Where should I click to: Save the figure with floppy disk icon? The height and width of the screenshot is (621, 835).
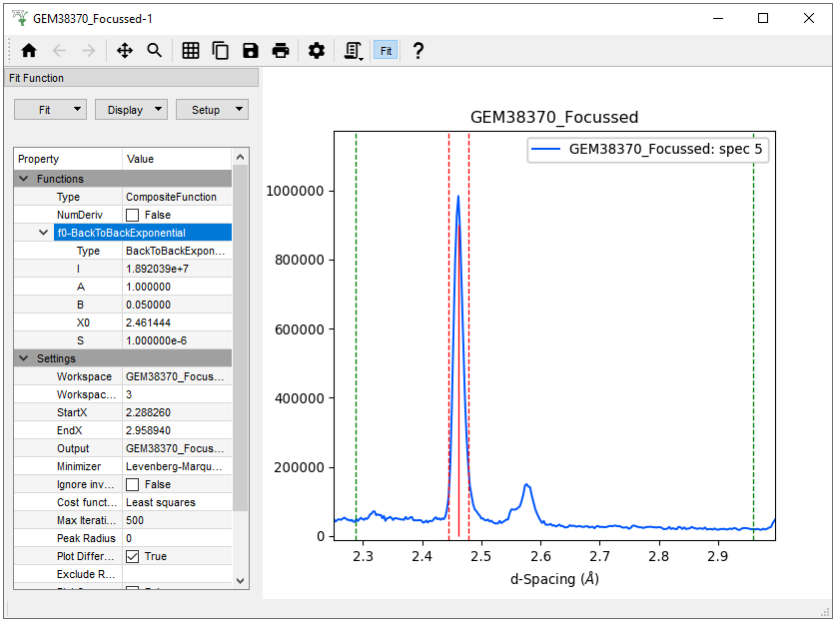click(x=250, y=51)
